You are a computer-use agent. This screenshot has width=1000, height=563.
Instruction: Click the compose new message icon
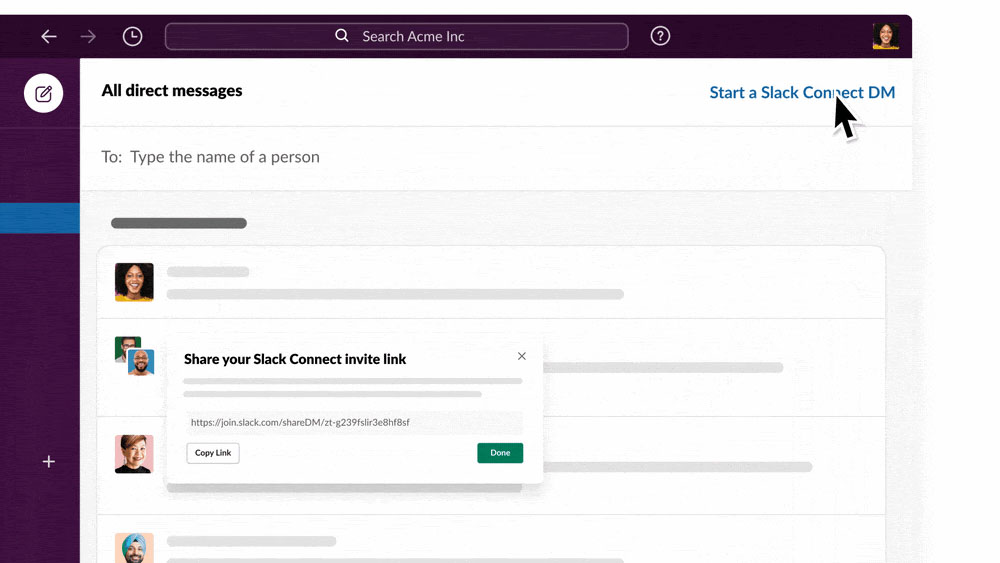[x=43, y=94]
